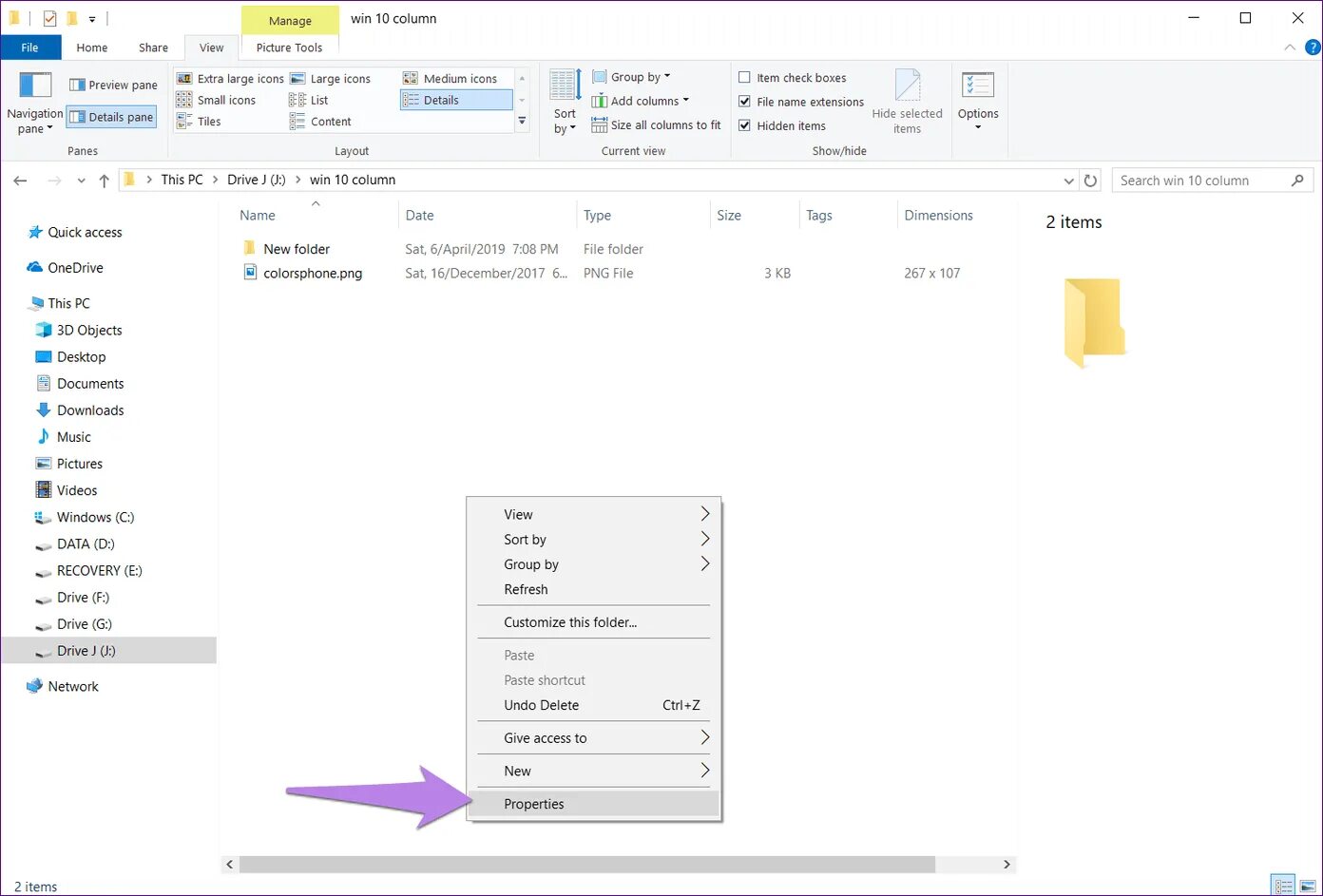This screenshot has height=896, width=1323.
Task: Open Pictures in the navigation pane
Action: [x=80, y=464]
